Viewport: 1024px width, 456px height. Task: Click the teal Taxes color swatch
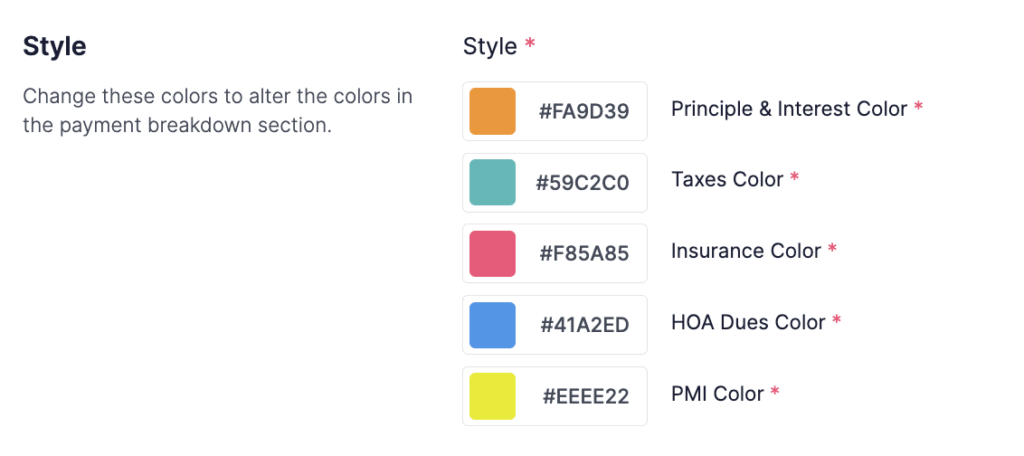(492, 182)
